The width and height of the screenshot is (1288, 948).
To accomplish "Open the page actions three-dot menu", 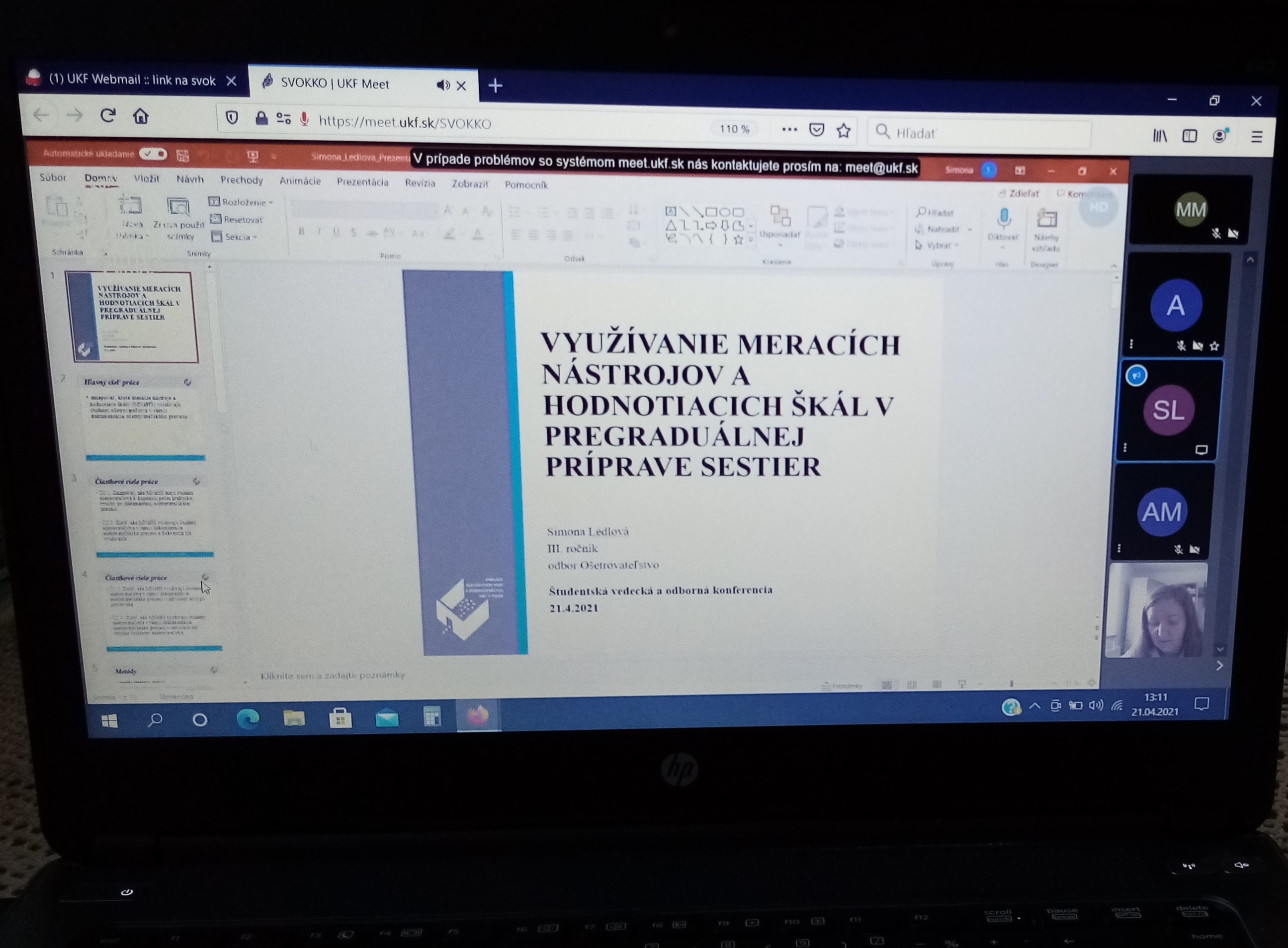I will pyautogui.click(x=789, y=130).
